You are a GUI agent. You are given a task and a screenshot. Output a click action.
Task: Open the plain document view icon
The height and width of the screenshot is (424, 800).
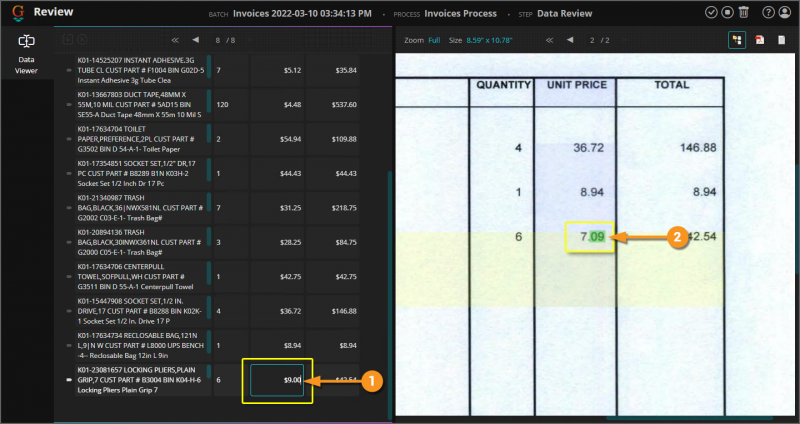782,40
